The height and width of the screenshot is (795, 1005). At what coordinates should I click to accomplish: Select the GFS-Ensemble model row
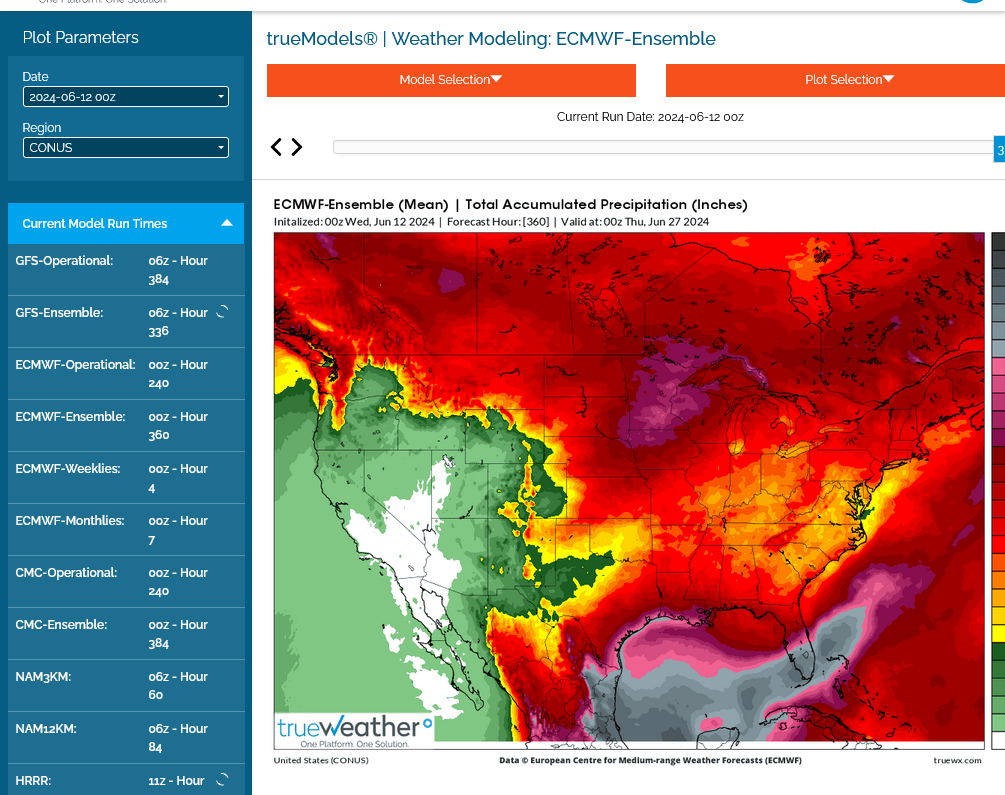tap(126, 322)
